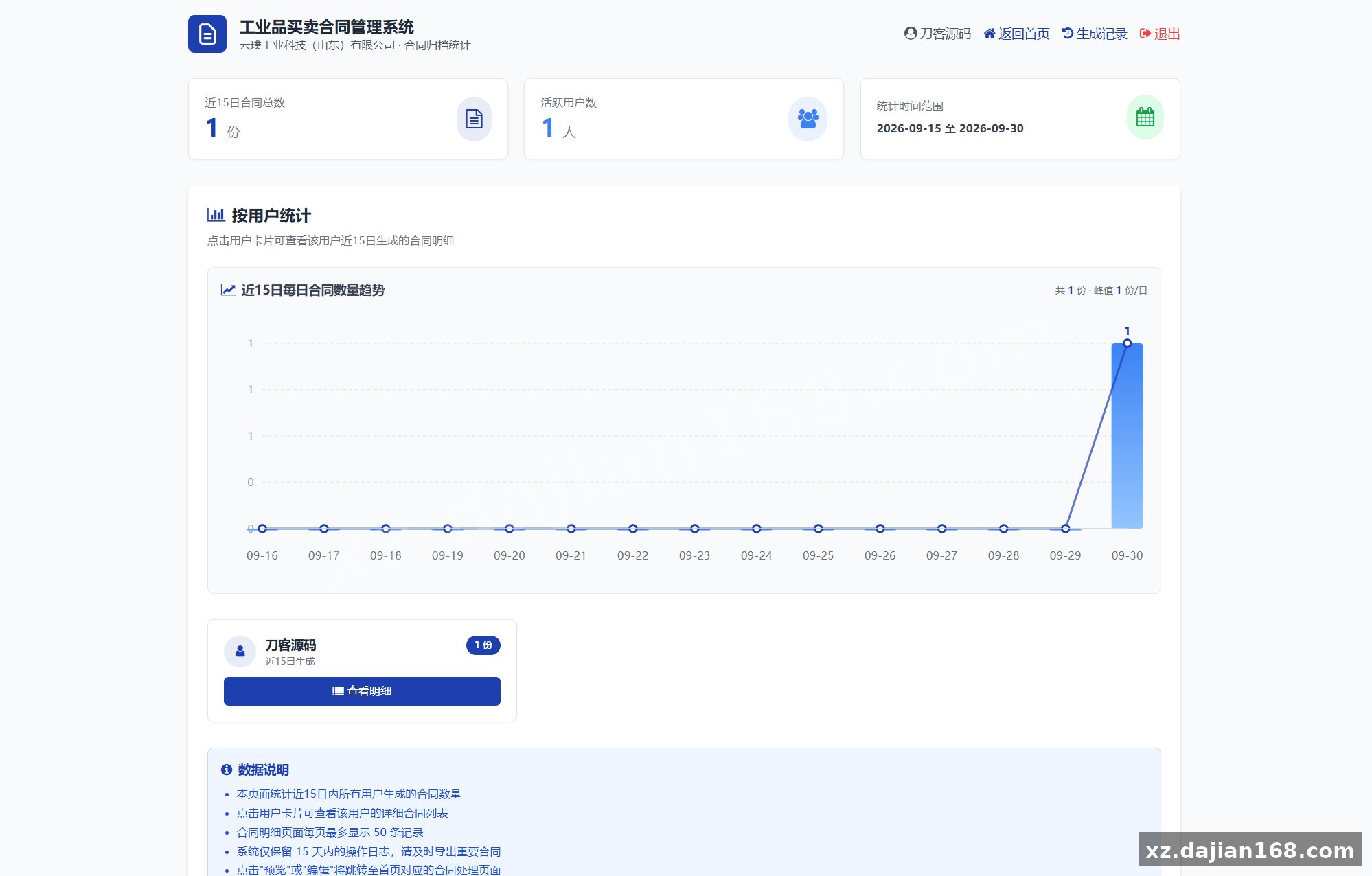Click the data point above 09-29
Viewport: 1372px width, 876px height.
(x=1065, y=529)
